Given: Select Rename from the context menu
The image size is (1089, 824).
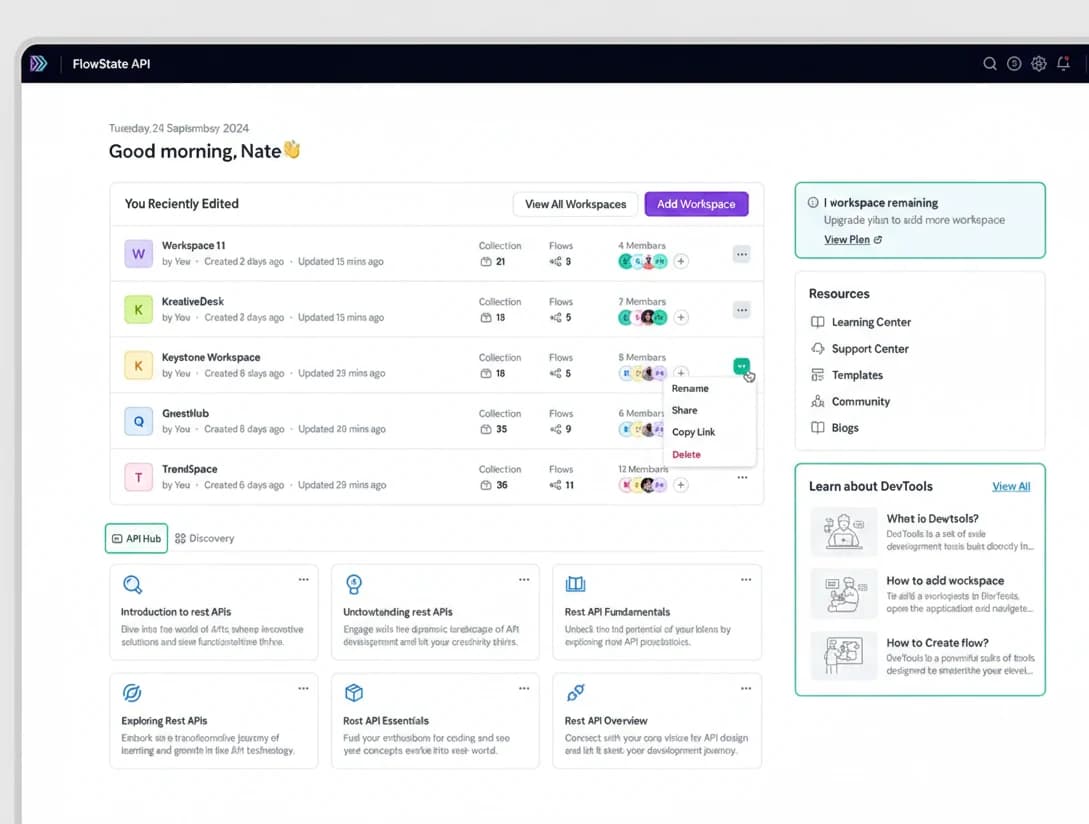Looking at the screenshot, I should click(x=690, y=388).
